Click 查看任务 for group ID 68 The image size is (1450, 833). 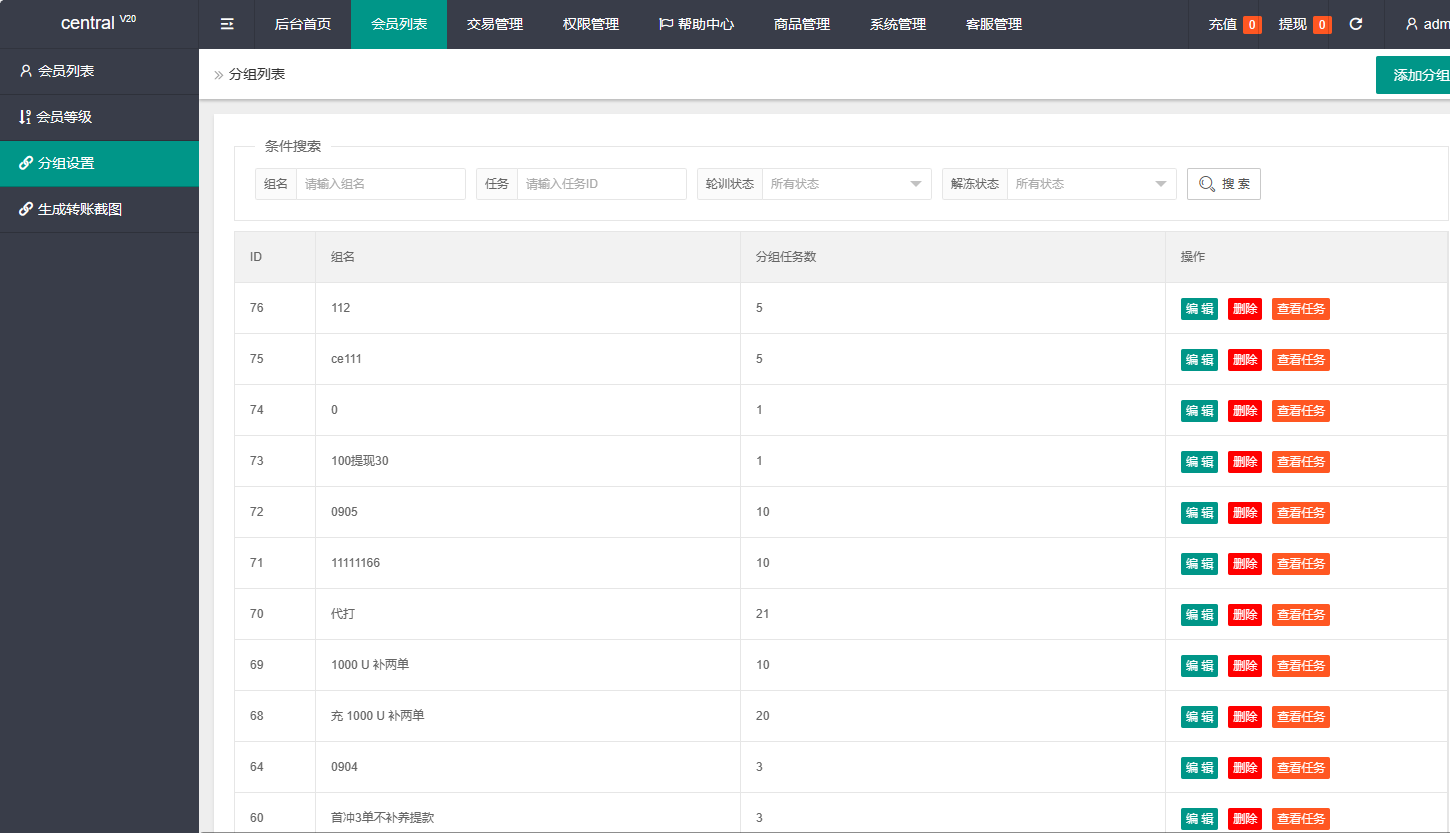pos(1301,717)
